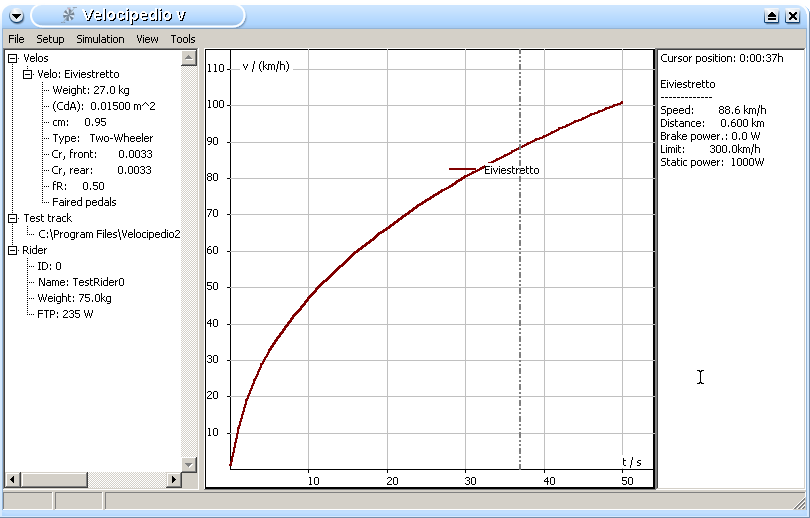Open the window menu arrow in title bar

click(x=16, y=15)
